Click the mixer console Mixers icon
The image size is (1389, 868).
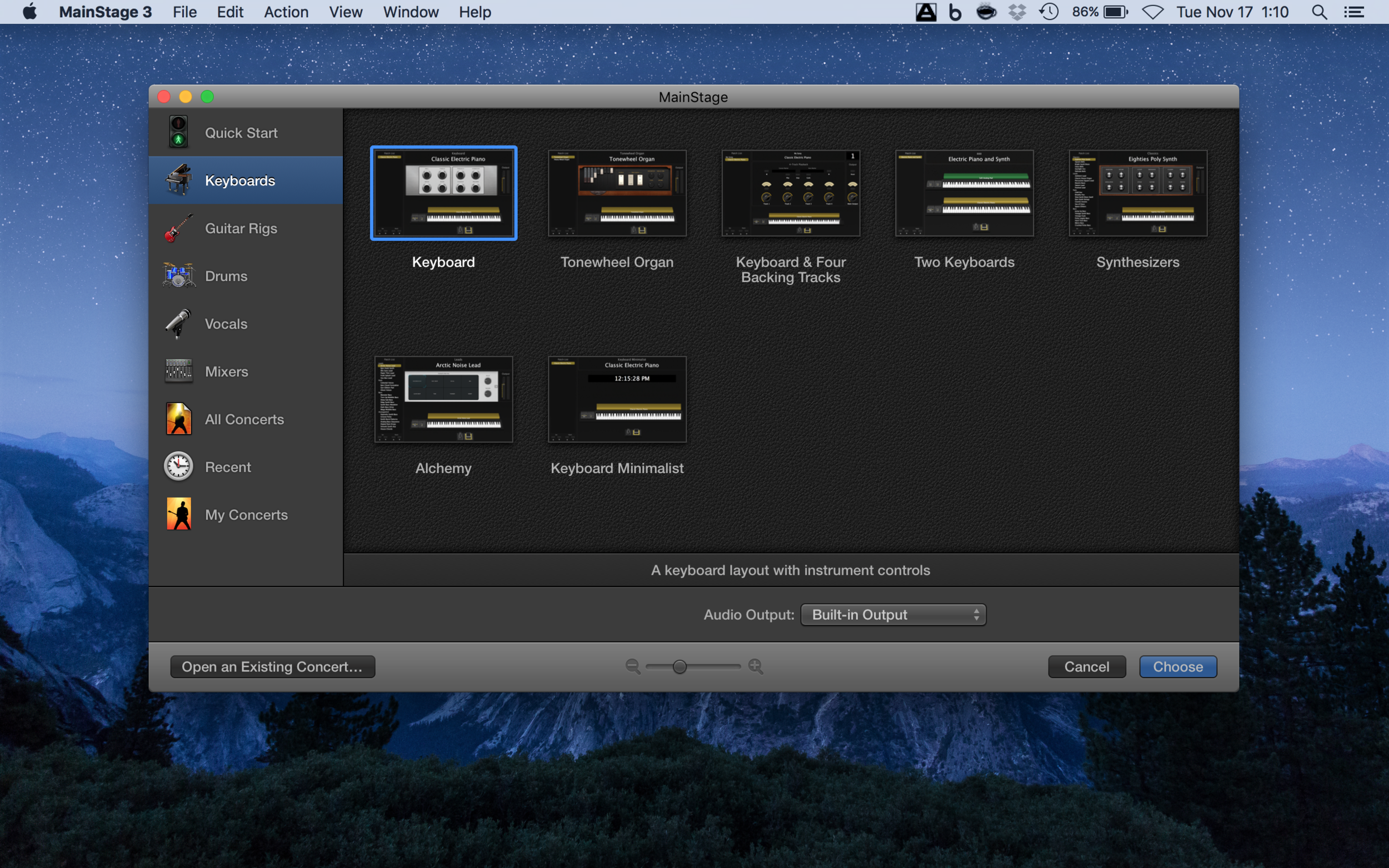coord(178,371)
